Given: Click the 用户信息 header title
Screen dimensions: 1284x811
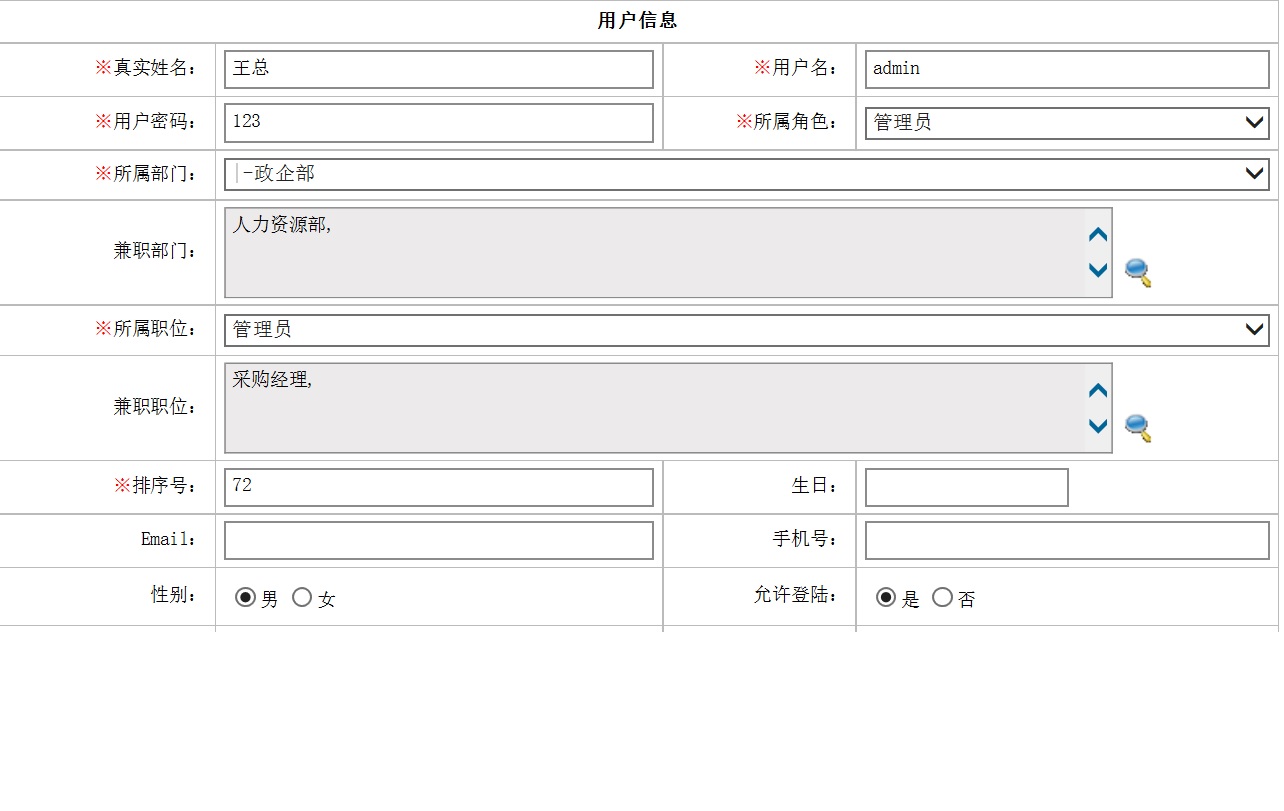Looking at the screenshot, I should click(x=638, y=21).
